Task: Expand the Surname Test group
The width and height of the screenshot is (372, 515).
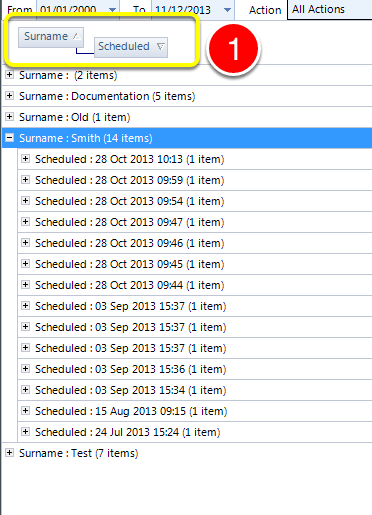Action: [x=9, y=453]
